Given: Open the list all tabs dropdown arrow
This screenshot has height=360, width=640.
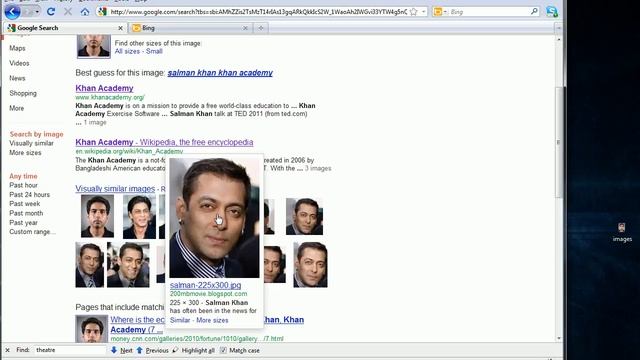Looking at the screenshot, I should pos(559,28).
